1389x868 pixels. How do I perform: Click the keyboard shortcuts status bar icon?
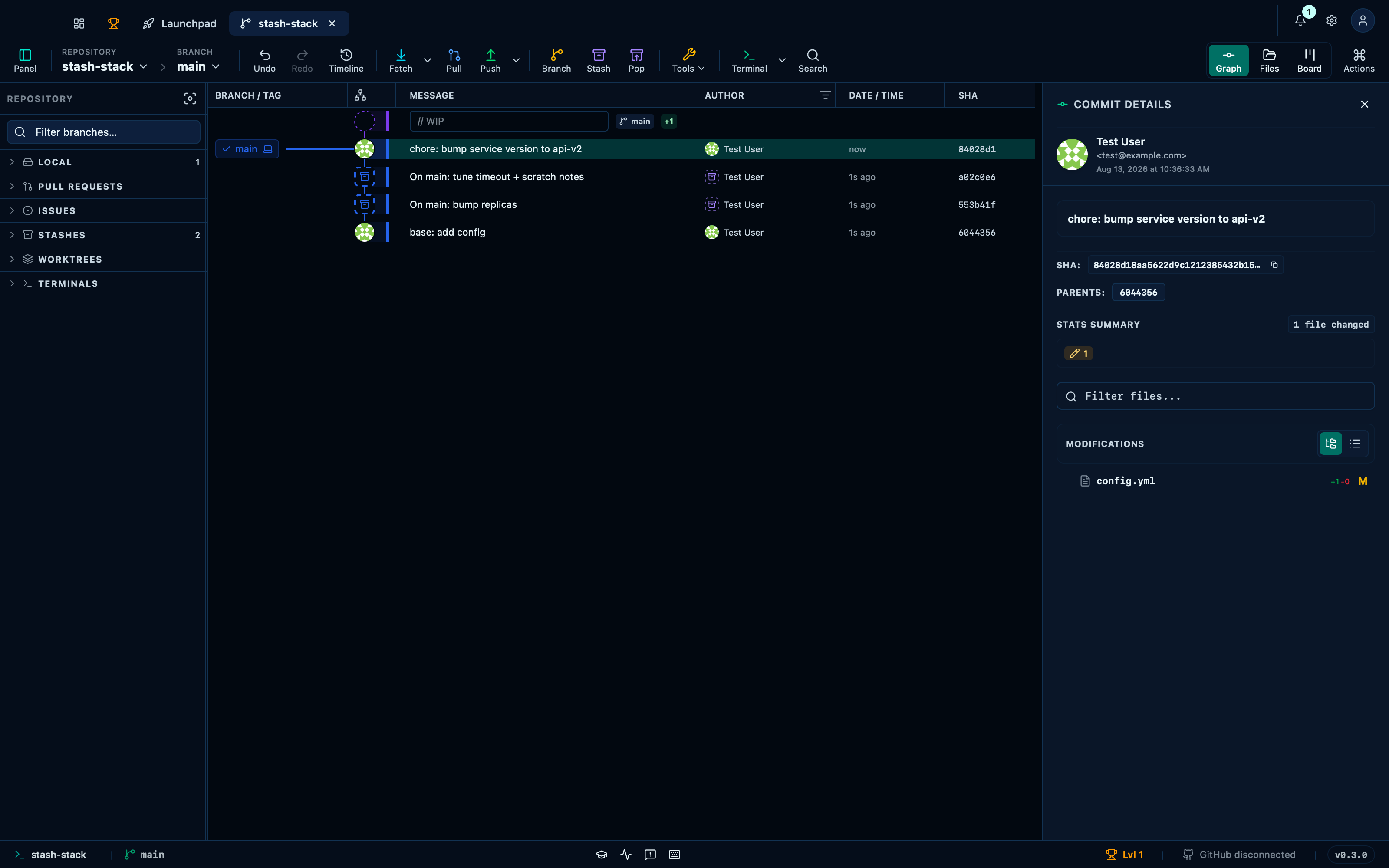675,854
